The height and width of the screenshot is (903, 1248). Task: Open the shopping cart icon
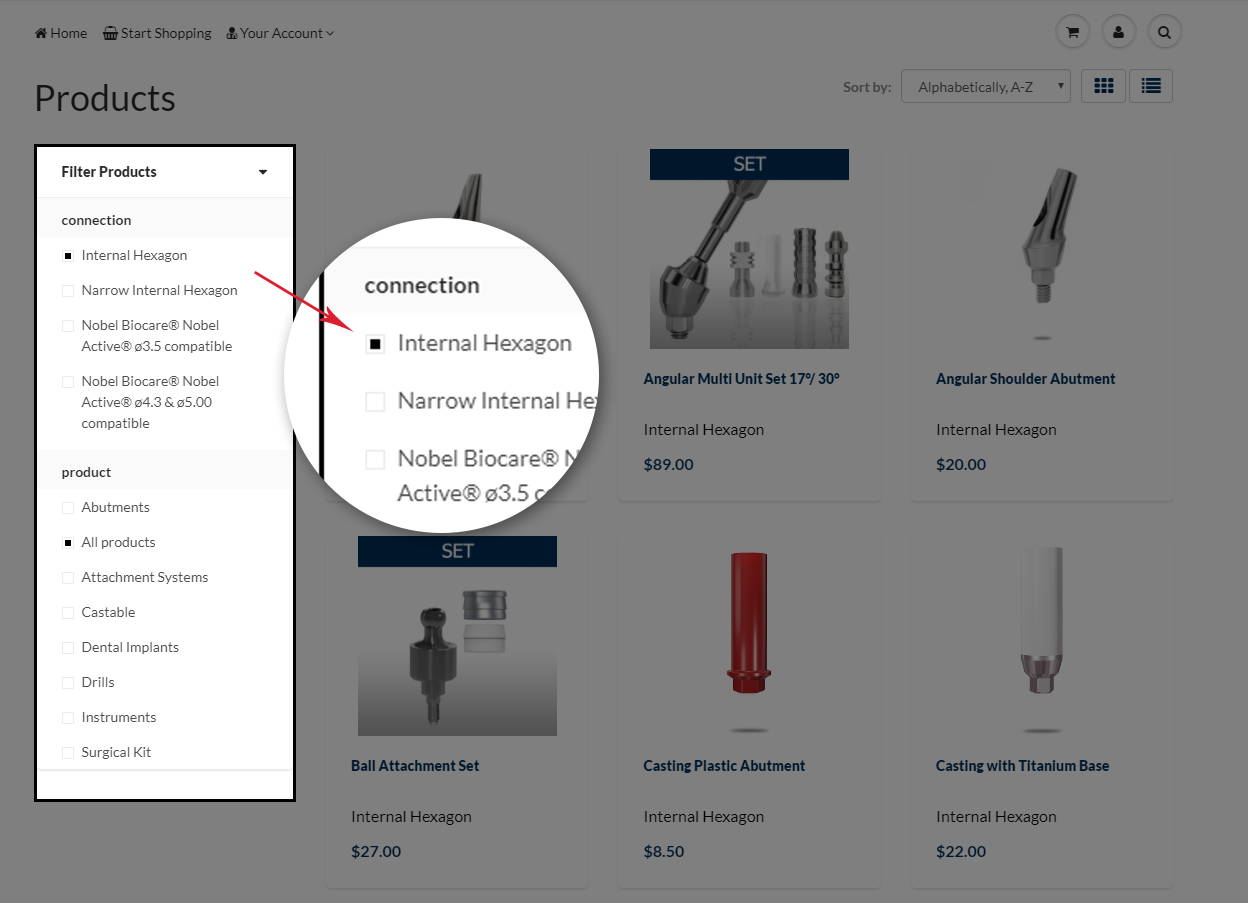point(1072,32)
